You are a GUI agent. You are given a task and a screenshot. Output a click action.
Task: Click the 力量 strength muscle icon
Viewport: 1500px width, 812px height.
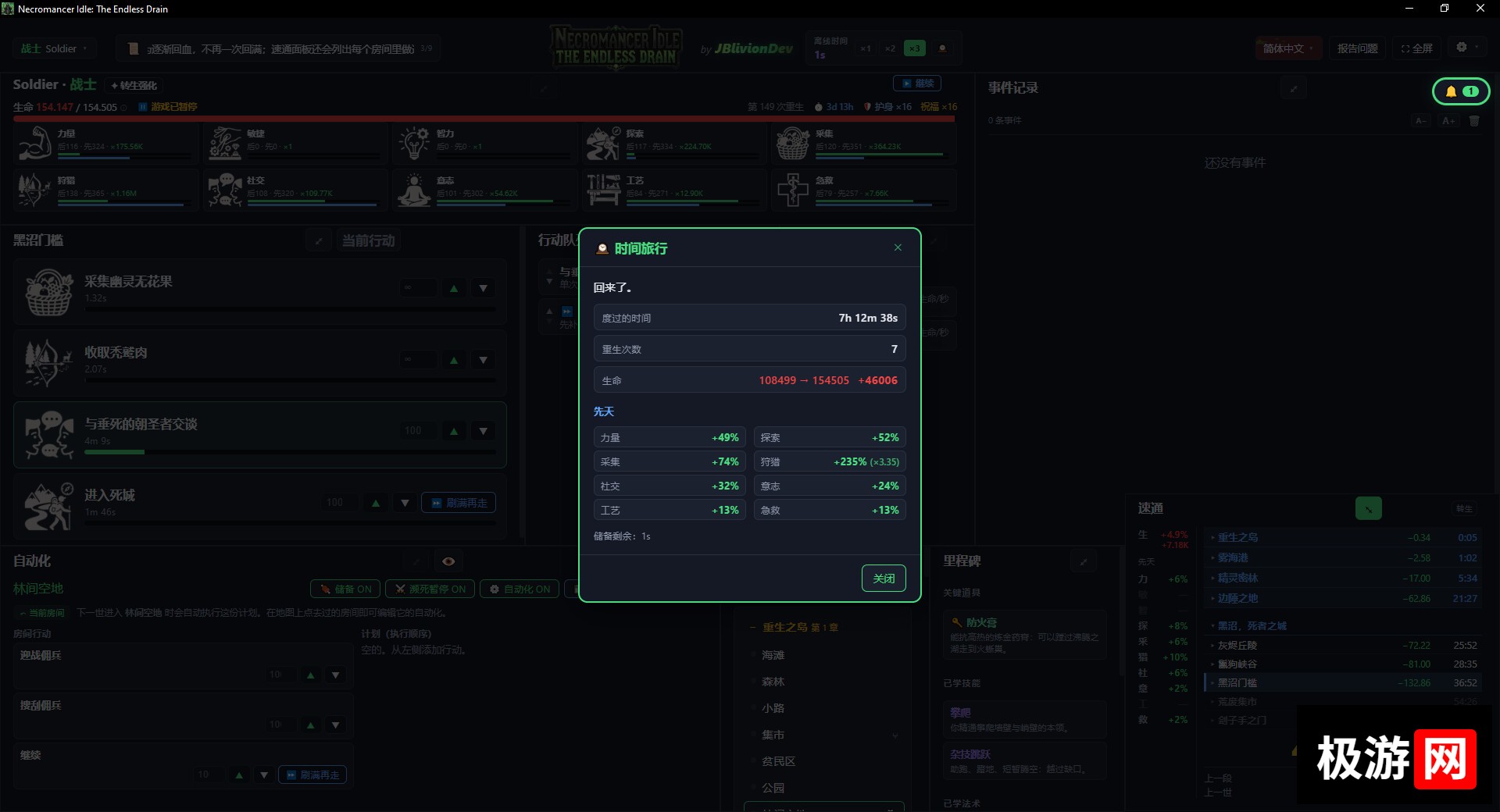(34, 143)
